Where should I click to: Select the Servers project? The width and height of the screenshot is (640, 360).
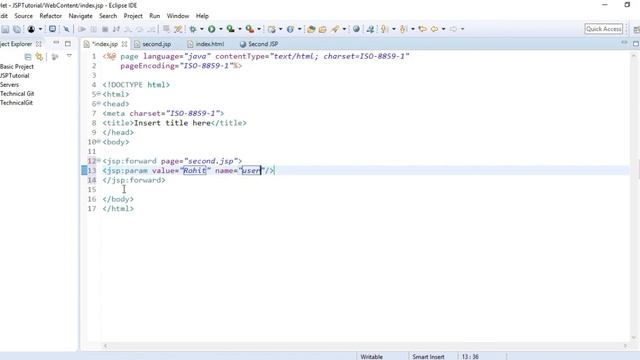point(9,84)
